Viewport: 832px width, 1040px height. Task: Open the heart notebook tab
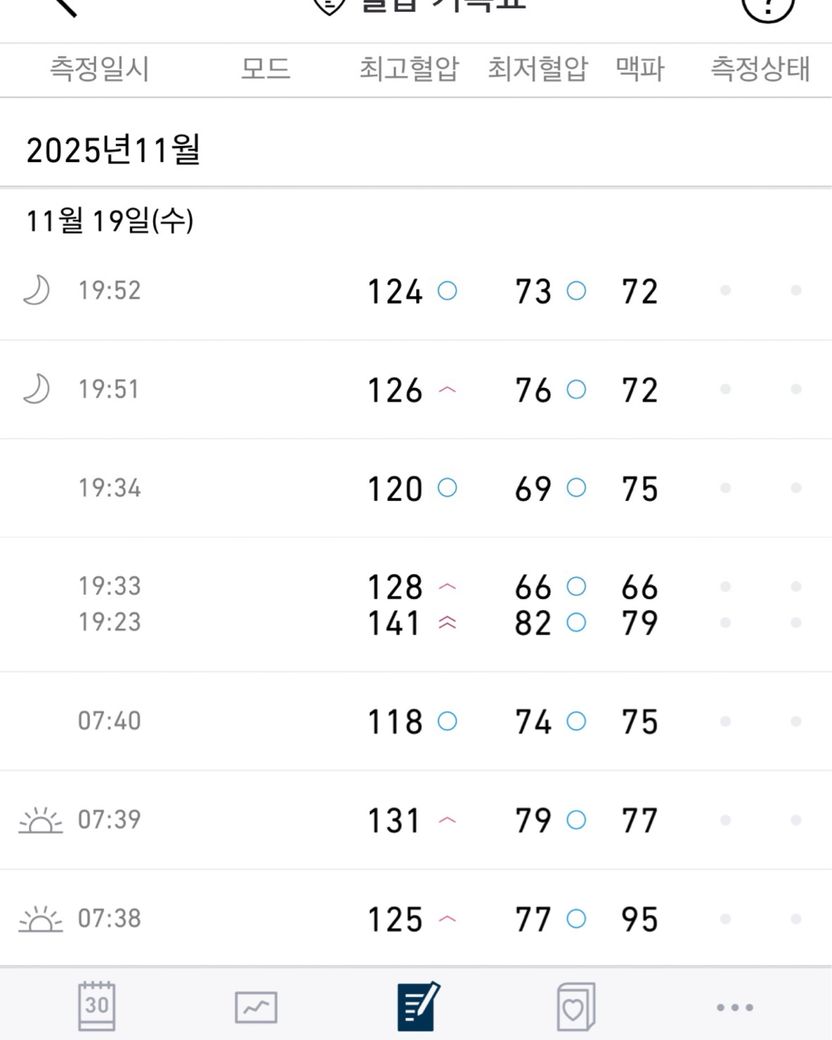tap(575, 1006)
